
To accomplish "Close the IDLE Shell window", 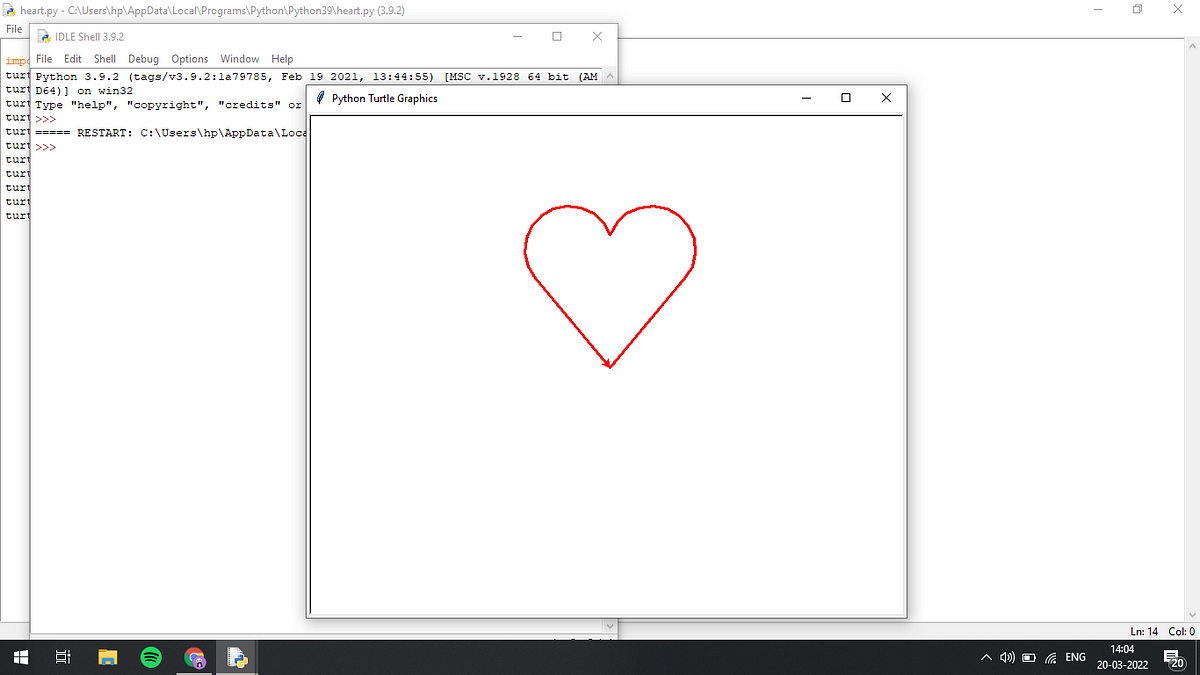I will click(x=597, y=37).
